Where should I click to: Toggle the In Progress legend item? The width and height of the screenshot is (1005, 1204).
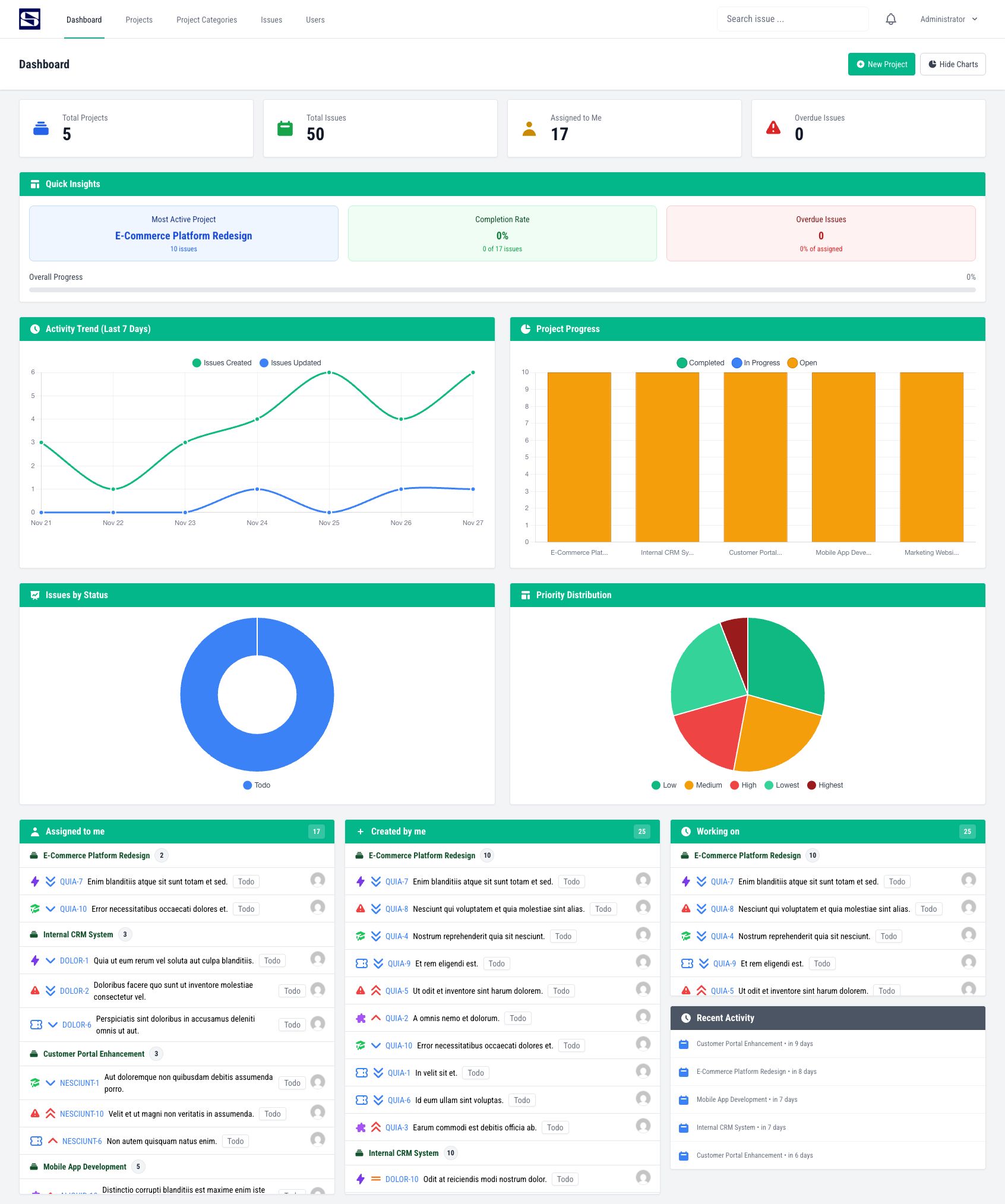(756, 363)
